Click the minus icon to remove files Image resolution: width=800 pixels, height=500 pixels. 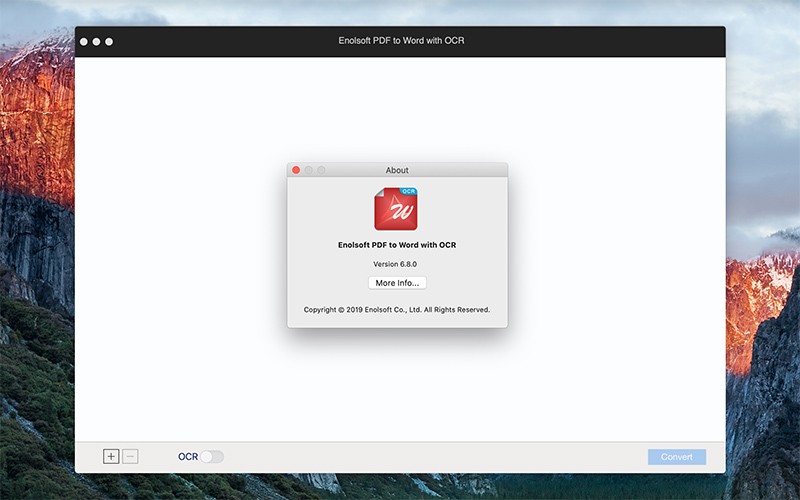pos(130,456)
